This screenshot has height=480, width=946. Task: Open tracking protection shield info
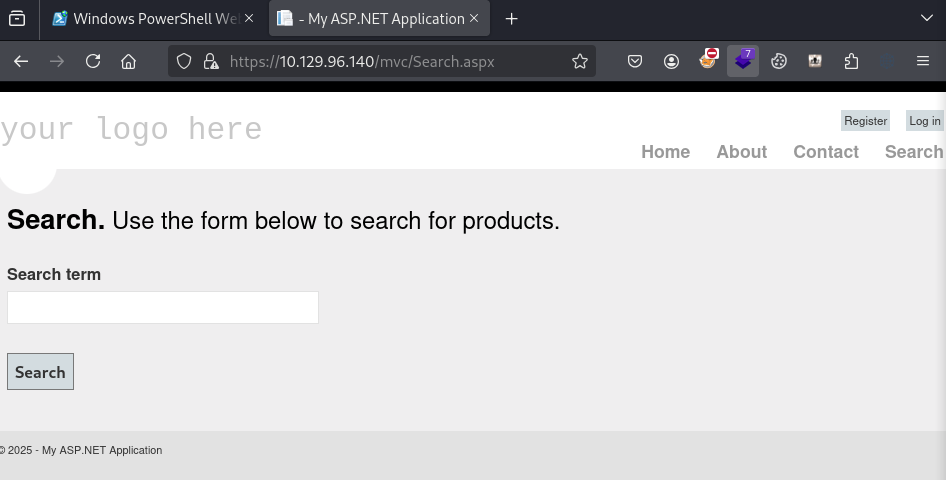coord(184,61)
